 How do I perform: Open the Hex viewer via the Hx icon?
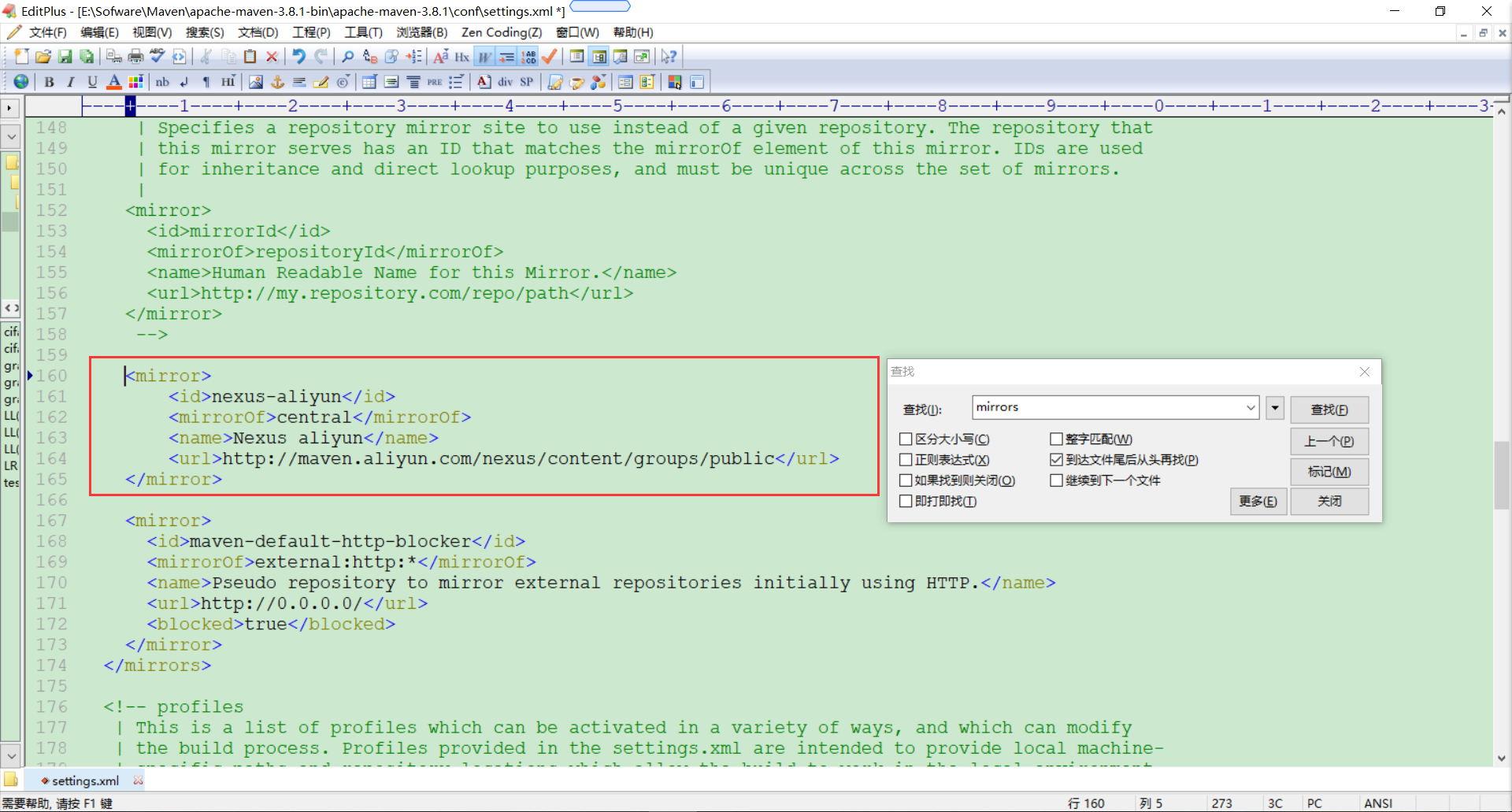pyautogui.click(x=462, y=56)
